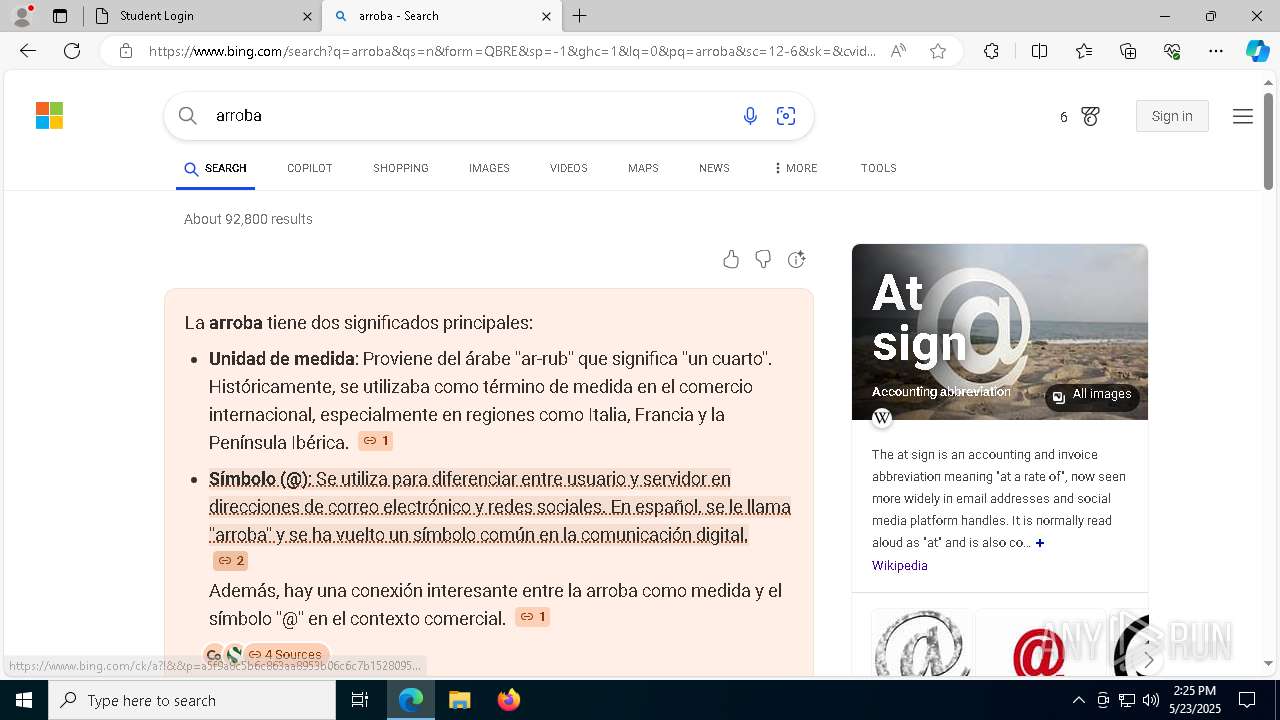Image resolution: width=1280 pixels, height=720 pixels.
Task: Open All images on At sign card
Action: [1092, 394]
